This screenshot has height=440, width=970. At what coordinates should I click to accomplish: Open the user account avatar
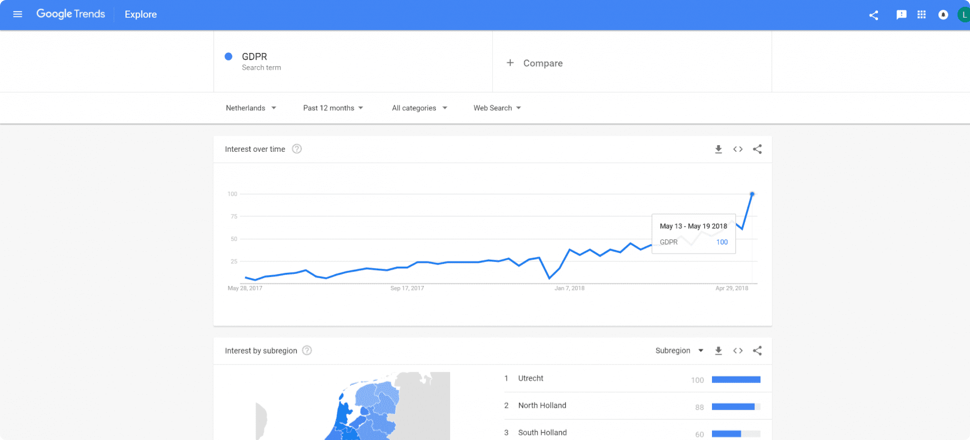click(963, 15)
